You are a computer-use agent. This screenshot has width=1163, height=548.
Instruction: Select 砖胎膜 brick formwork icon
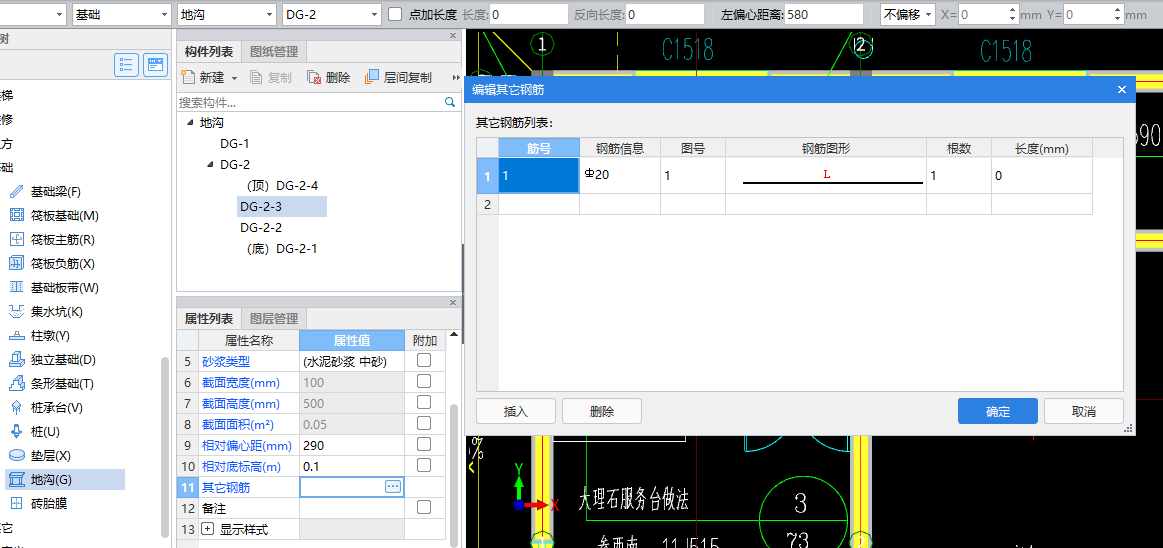[16, 504]
